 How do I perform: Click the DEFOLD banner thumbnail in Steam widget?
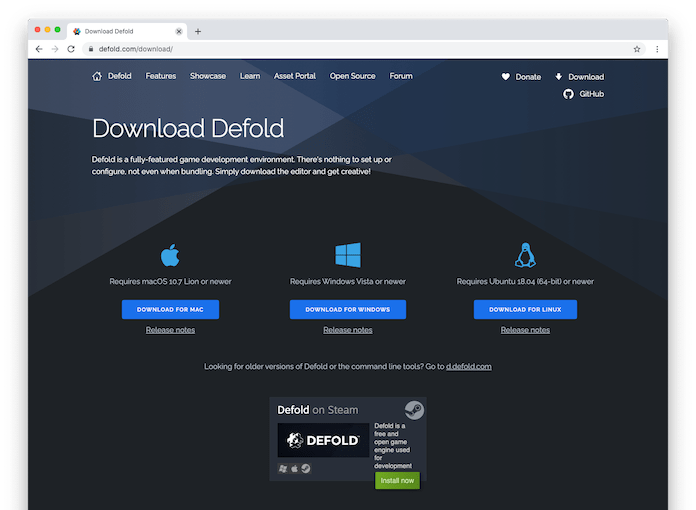point(323,440)
